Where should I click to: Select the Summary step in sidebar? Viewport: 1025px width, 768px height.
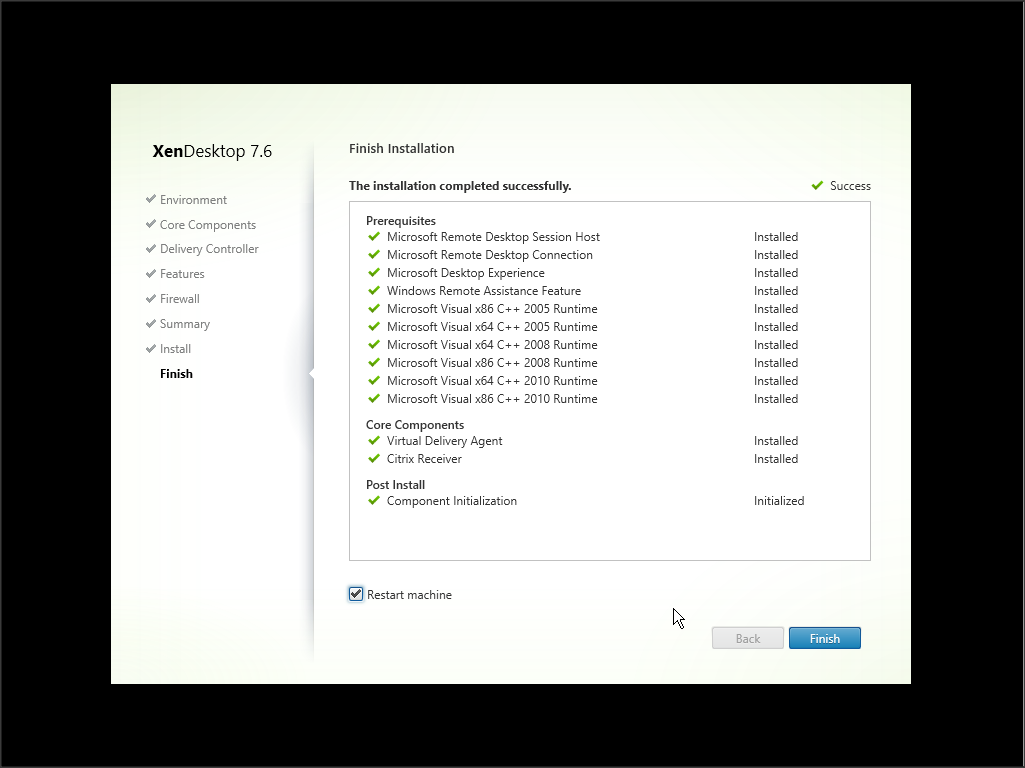(x=185, y=324)
